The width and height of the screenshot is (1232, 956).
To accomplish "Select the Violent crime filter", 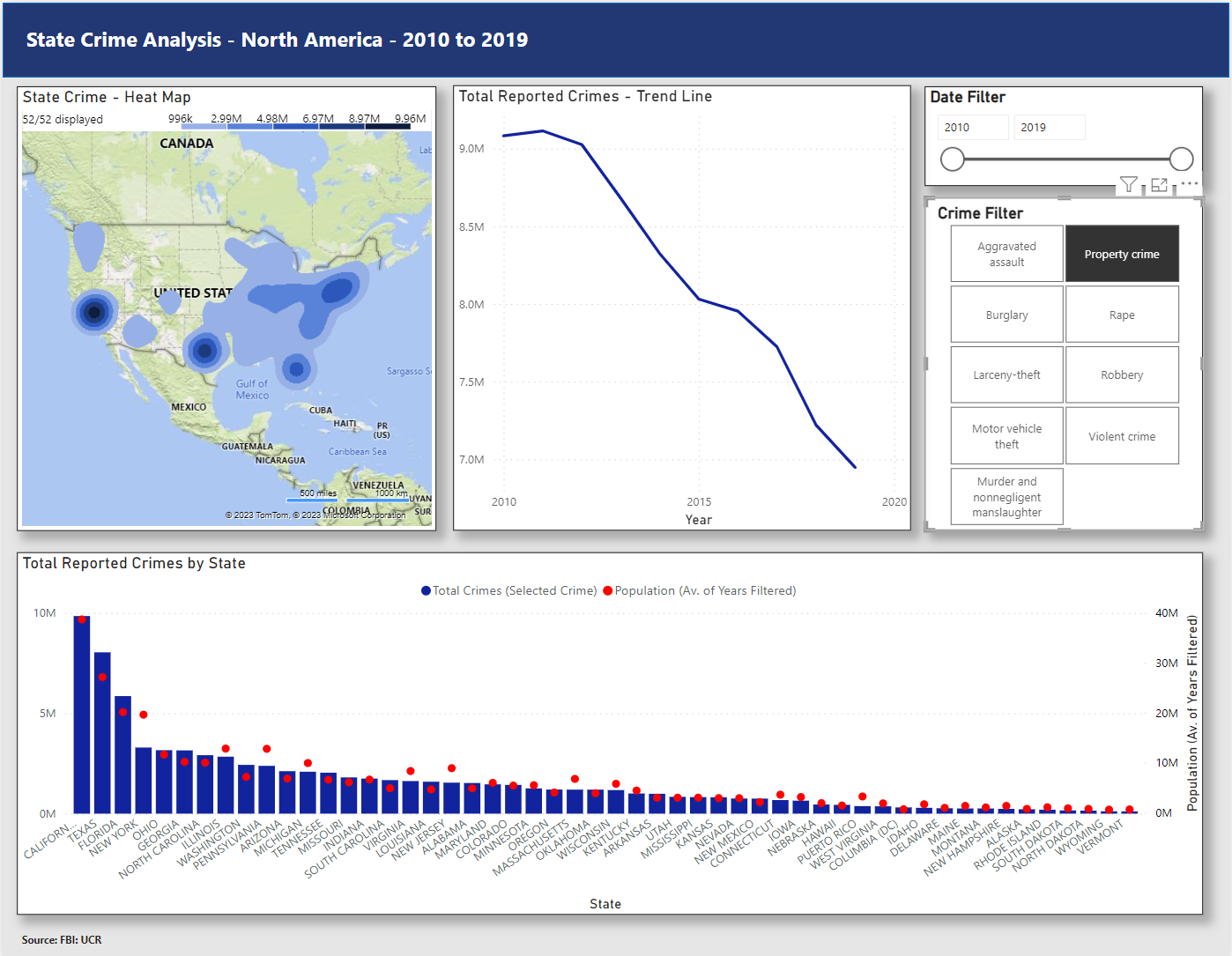I will [x=1122, y=435].
